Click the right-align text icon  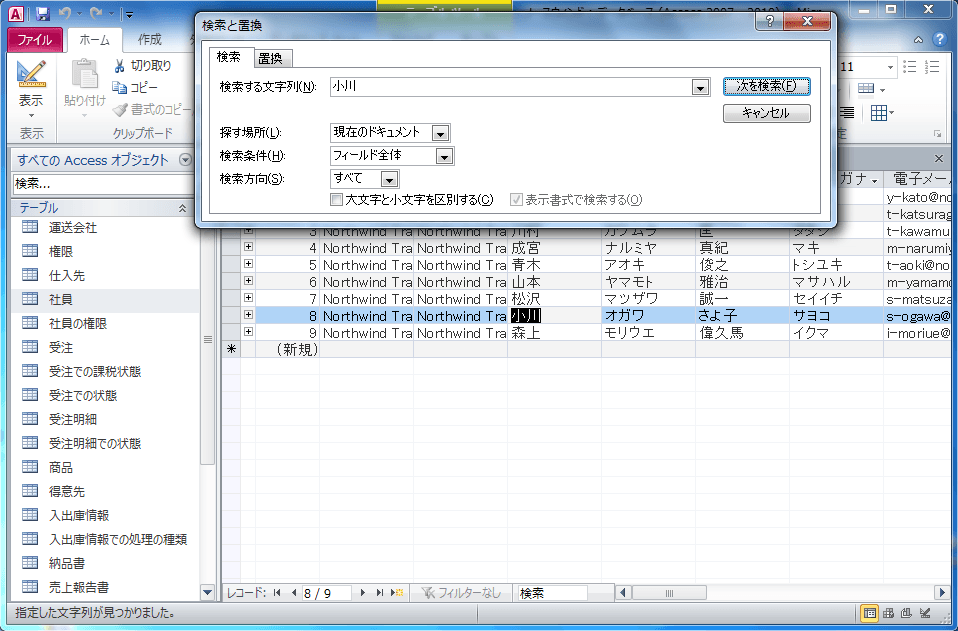pyautogui.click(x=847, y=113)
